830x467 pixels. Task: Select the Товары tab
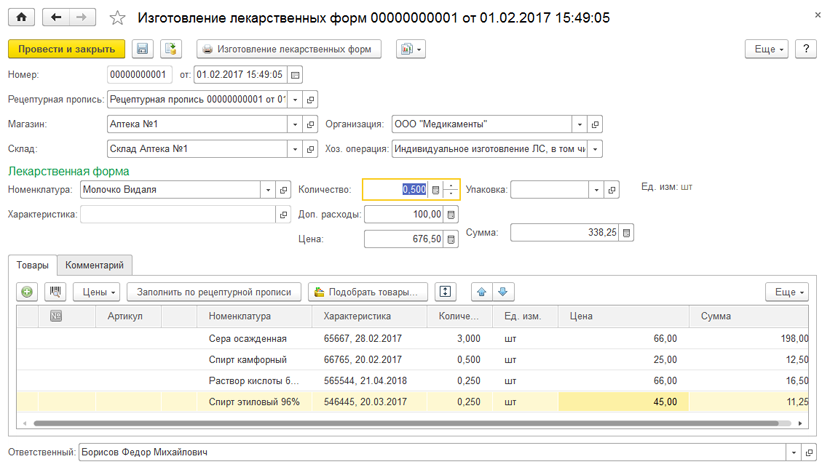click(32, 265)
